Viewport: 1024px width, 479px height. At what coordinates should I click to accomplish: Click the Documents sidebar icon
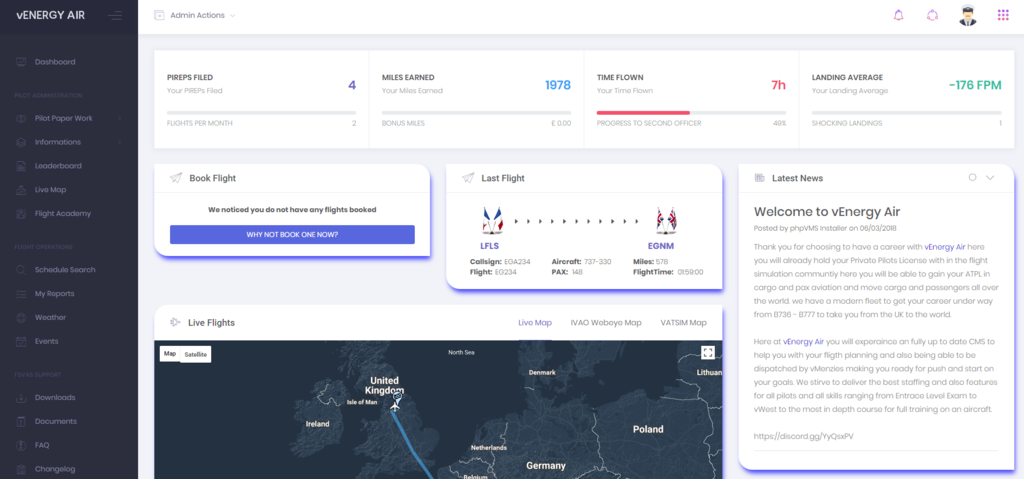[21, 421]
